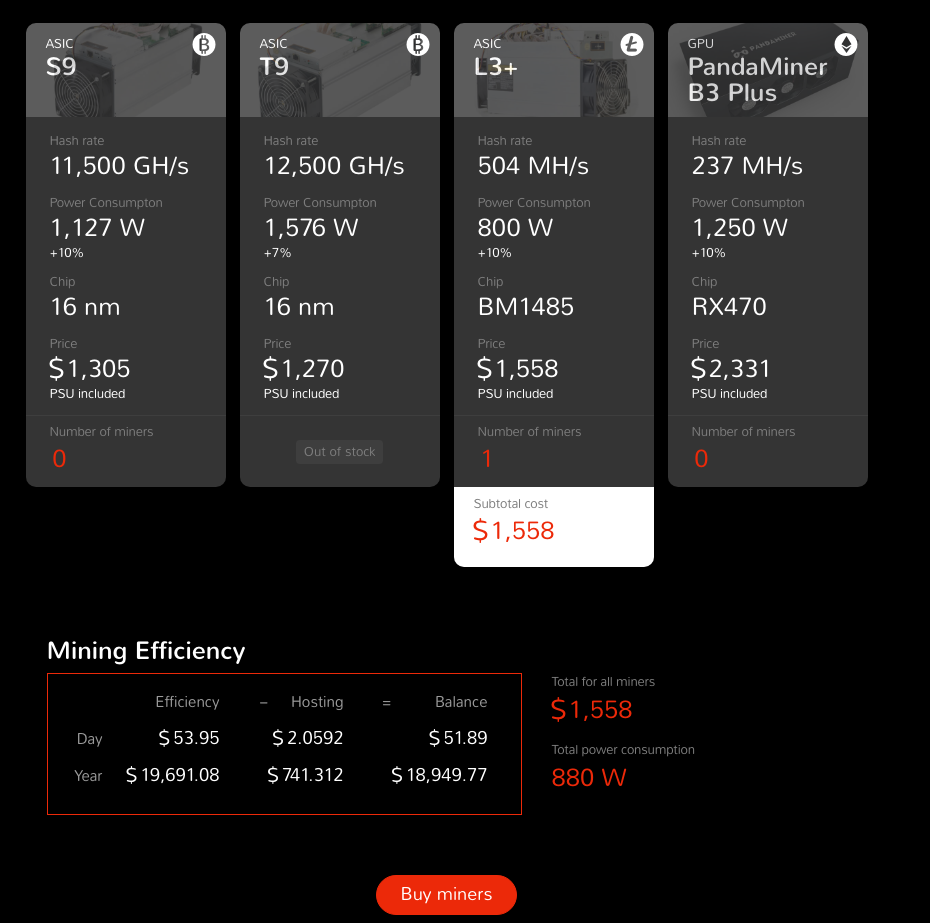Change PandaMiner B3 Plus miner count
The height and width of the screenshot is (923, 930).
pos(701,459)
